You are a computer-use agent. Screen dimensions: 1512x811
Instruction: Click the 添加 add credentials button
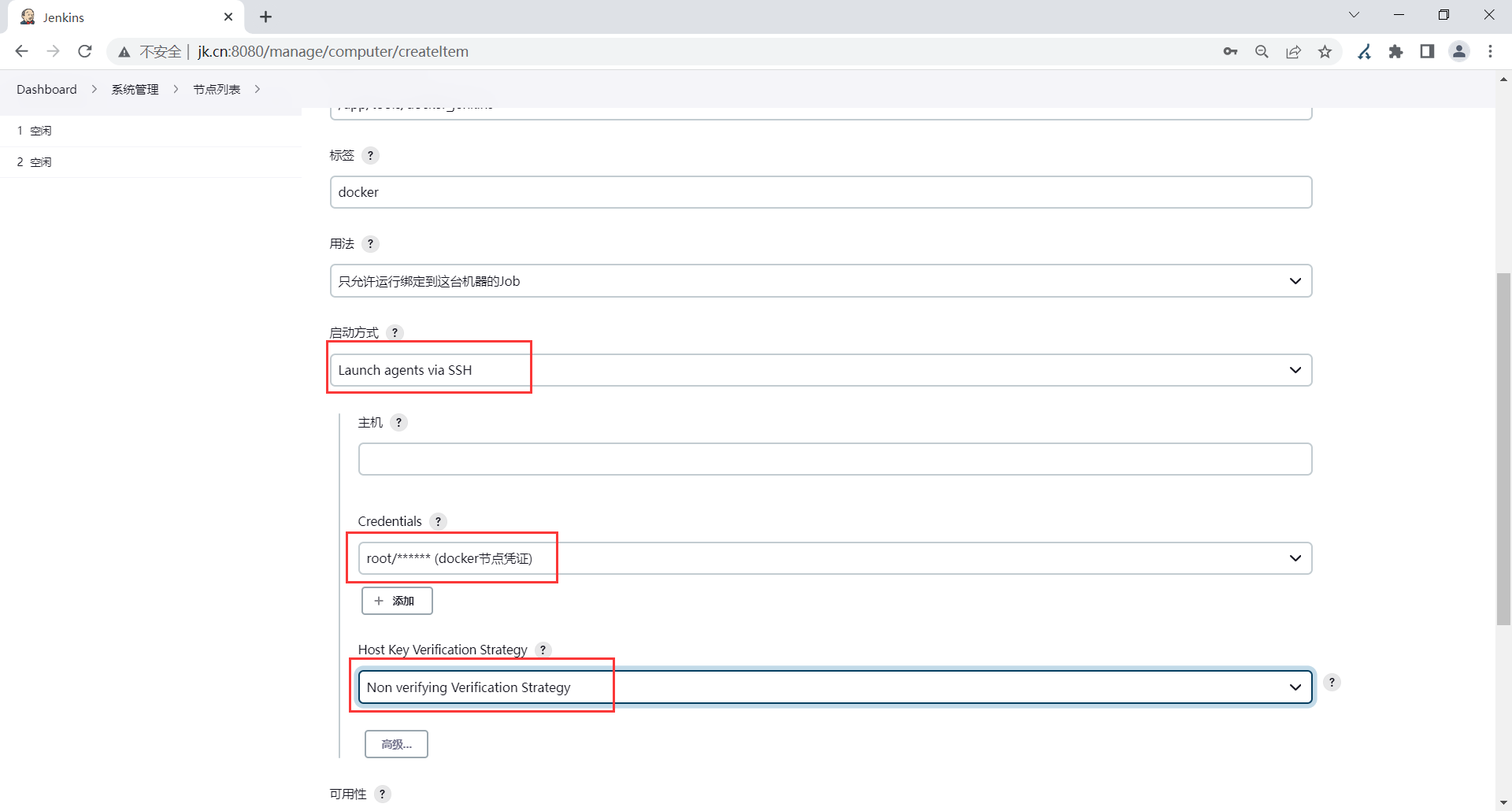[397, 601]
